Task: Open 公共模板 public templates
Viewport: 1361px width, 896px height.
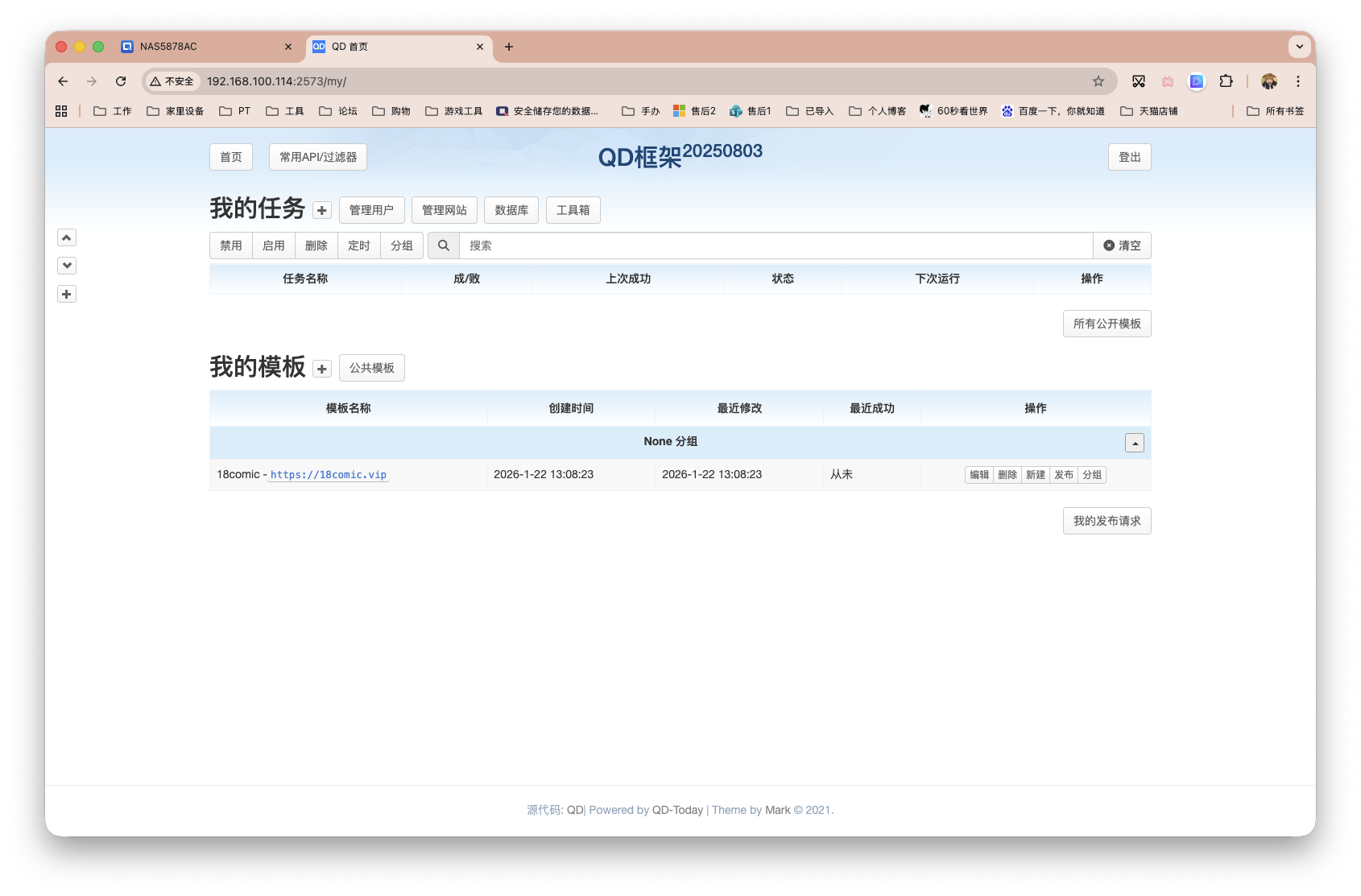Action: coord(371,368)
